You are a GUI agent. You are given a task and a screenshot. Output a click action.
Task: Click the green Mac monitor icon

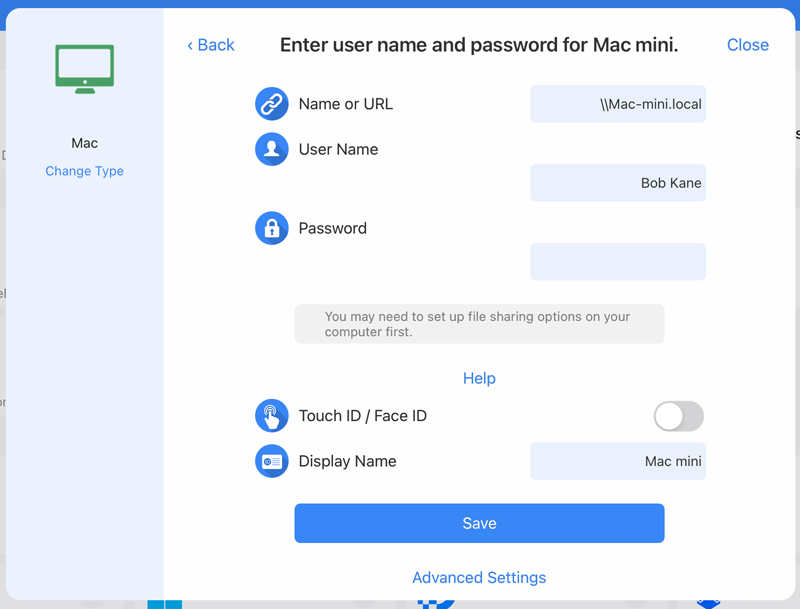85,69
